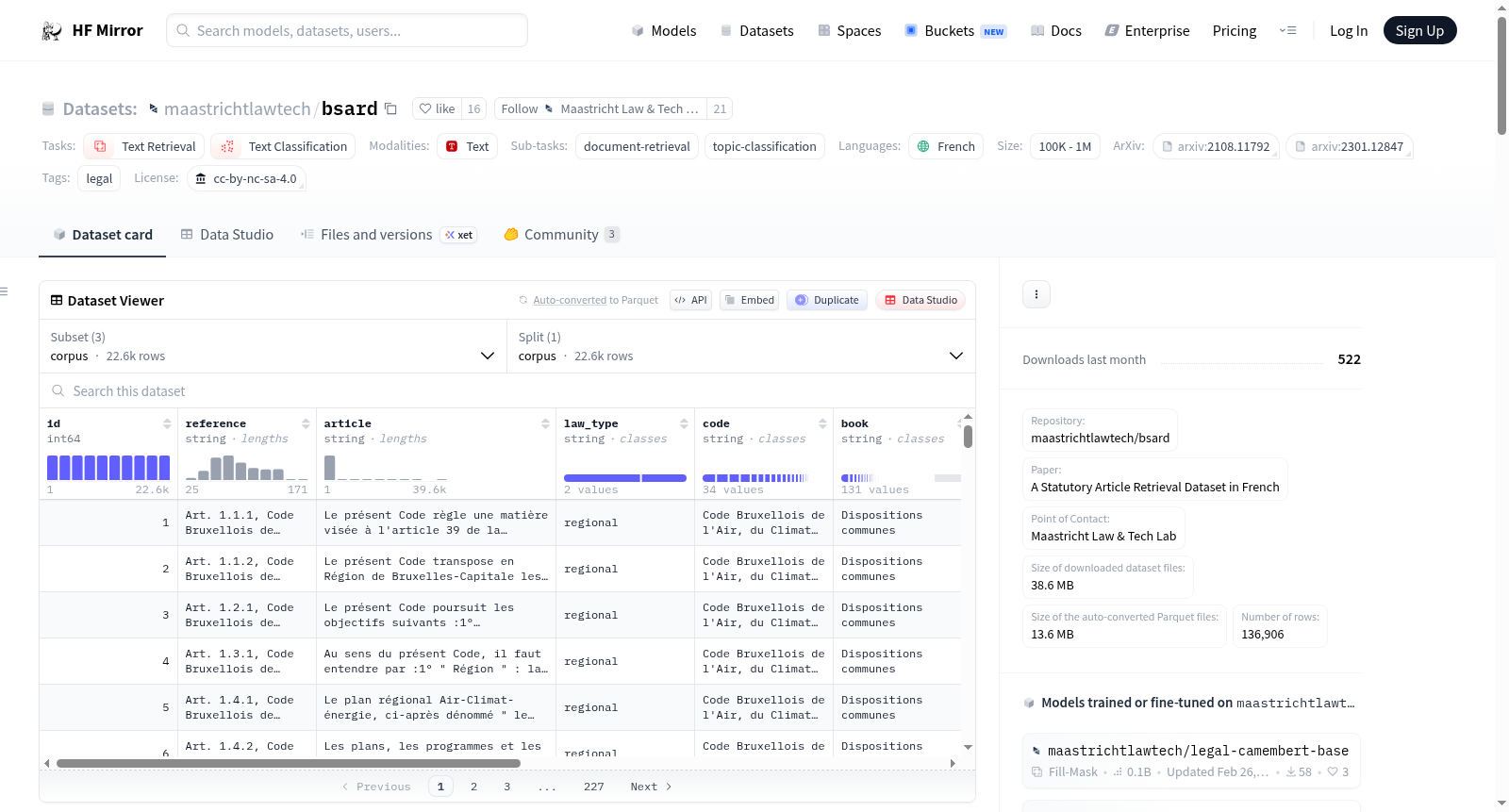Open arxiv:2301.12847 paper link
Screen dimensions: 1509x812
tap(1350, 146)
